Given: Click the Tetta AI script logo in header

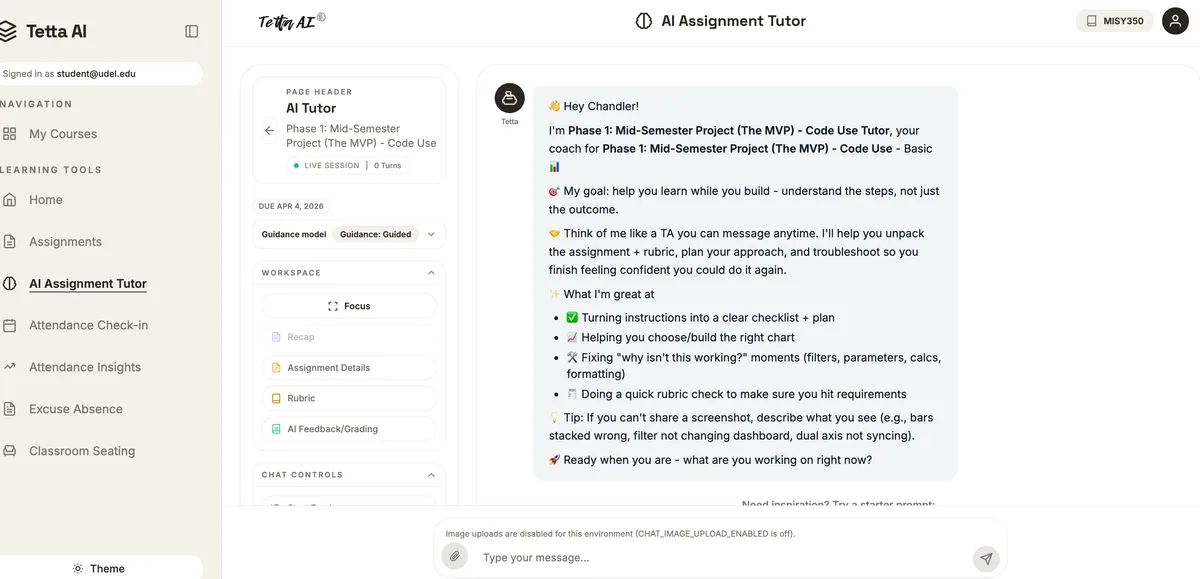Looking at the screenshot, I should pyautogui.click(x=291, y=21).
